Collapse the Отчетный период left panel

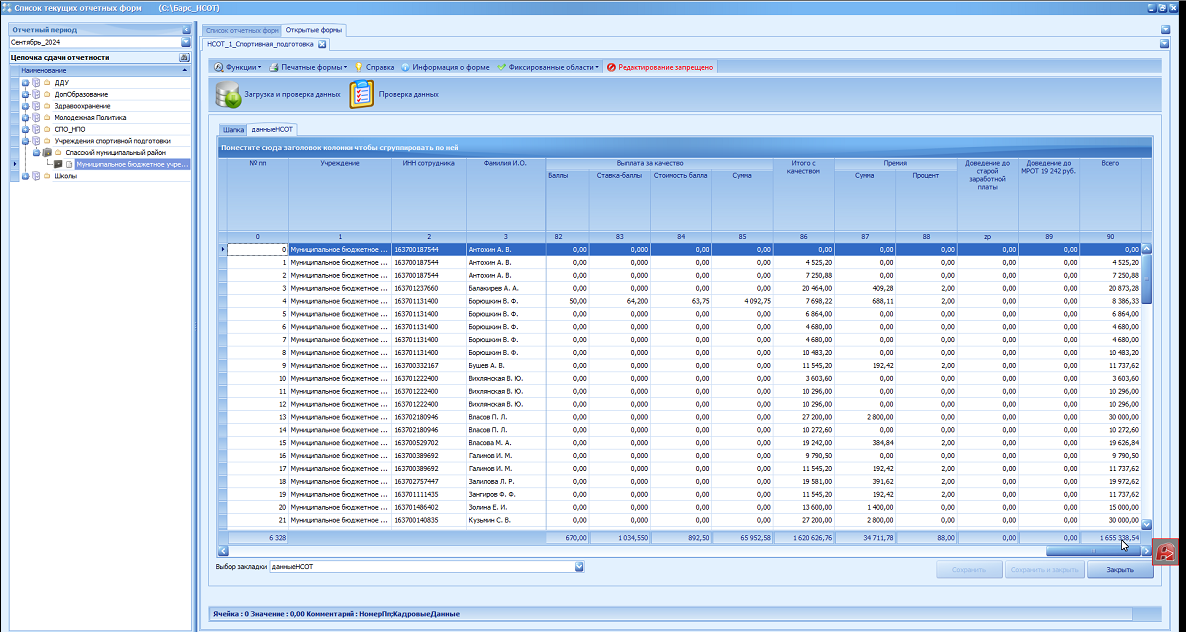(186, 30)
